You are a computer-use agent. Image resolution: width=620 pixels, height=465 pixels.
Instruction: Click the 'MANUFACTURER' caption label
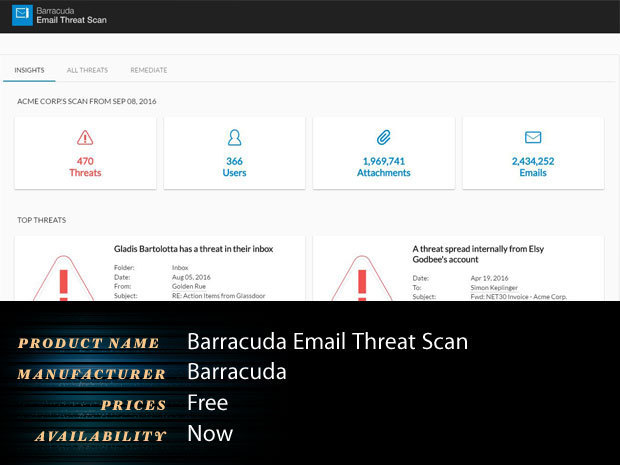[91, 374]
